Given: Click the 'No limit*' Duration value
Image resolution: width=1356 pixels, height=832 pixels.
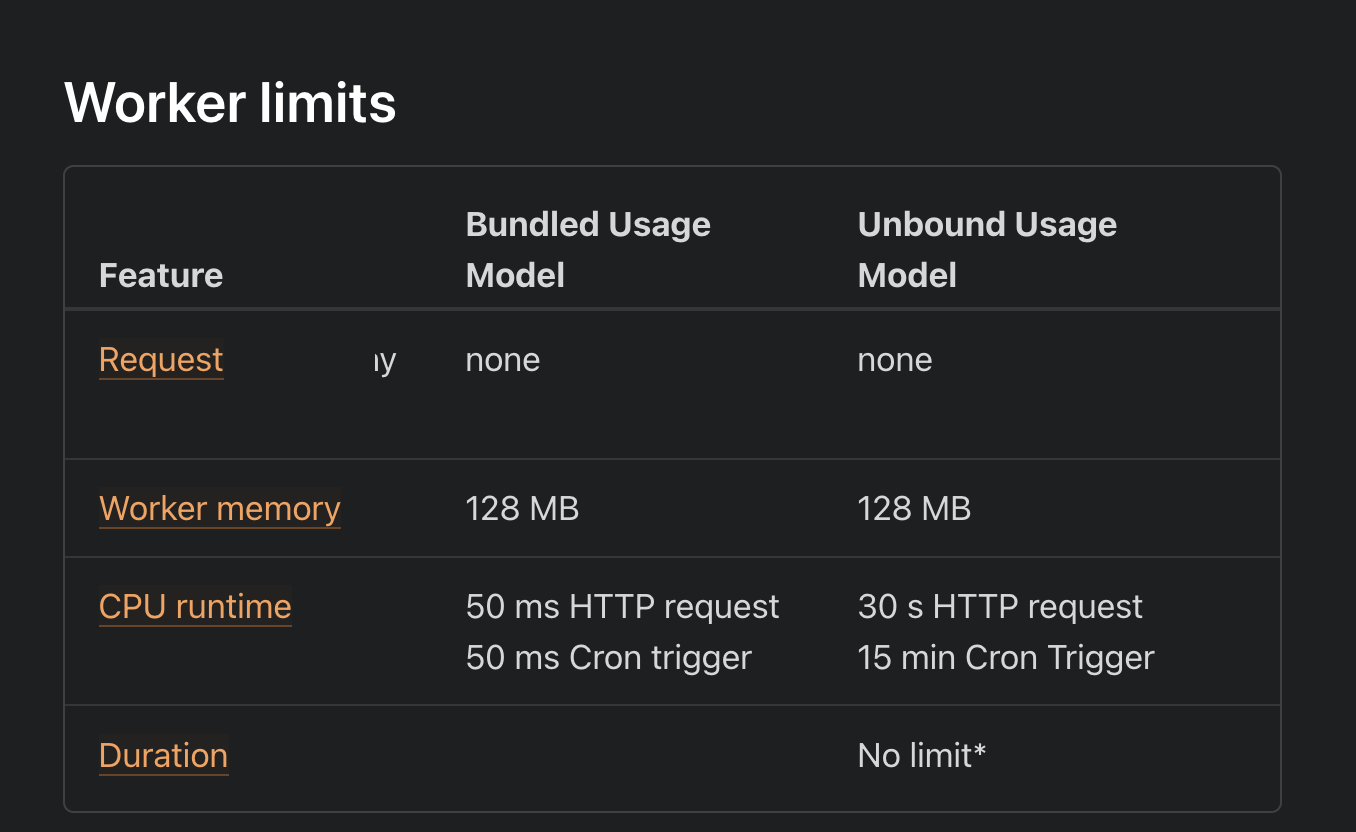Looking at the screenshot, I should tap(915, 756).
